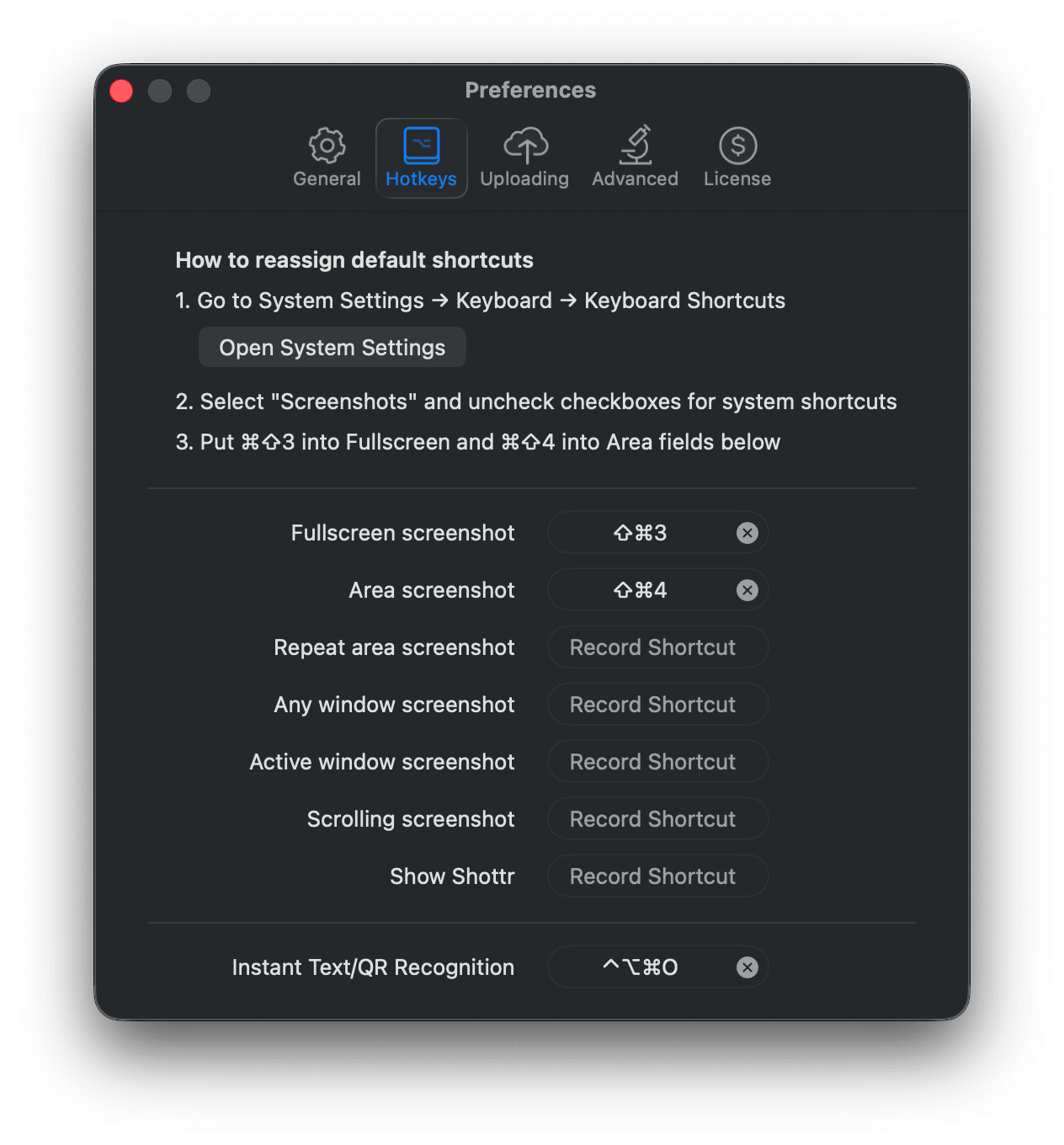Record shortcut for Repeat area screenshot
Screen dimensions: 1064x1145
[x=653, y=647]
